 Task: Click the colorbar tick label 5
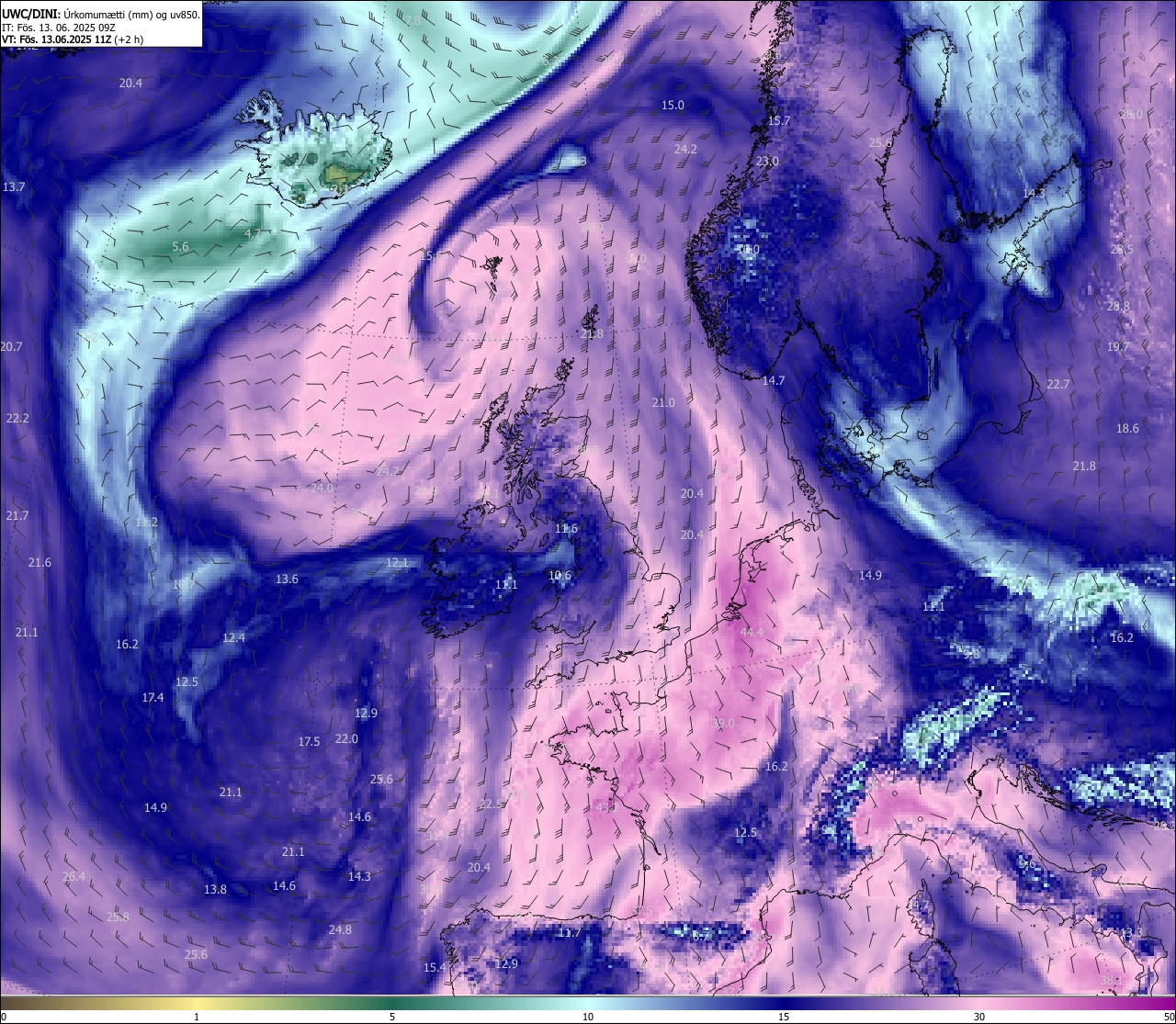(x=392, y=1017)
